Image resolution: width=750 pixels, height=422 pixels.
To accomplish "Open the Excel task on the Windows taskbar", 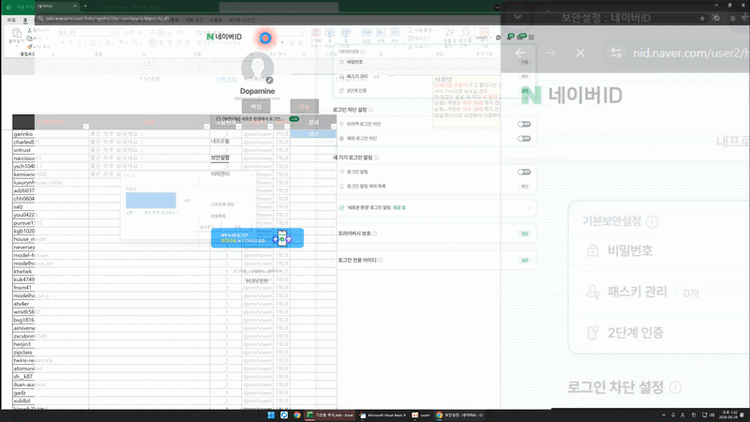I will click(330, 415).
